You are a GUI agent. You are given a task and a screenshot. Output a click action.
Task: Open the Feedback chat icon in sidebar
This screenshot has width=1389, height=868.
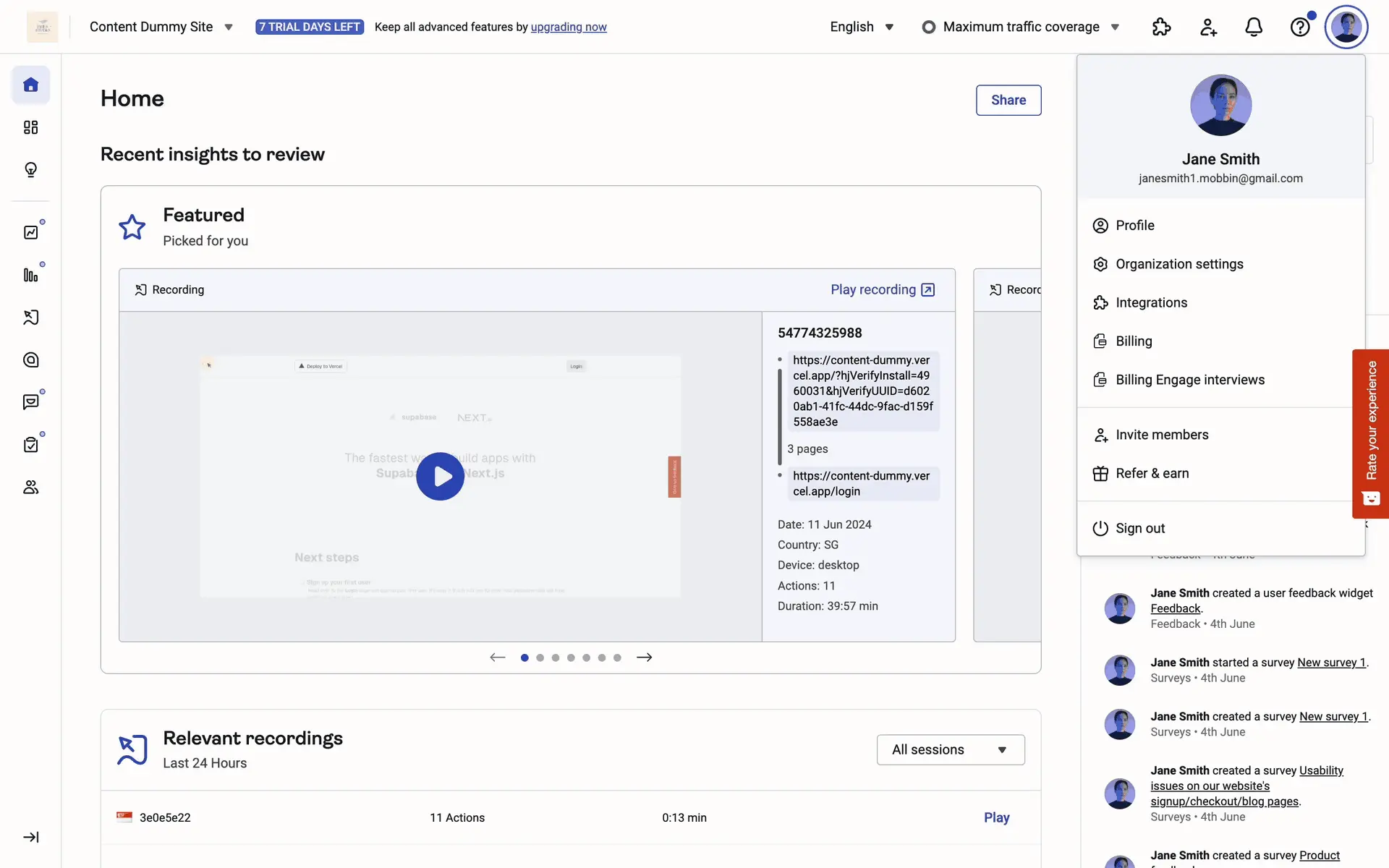(30, 402)
